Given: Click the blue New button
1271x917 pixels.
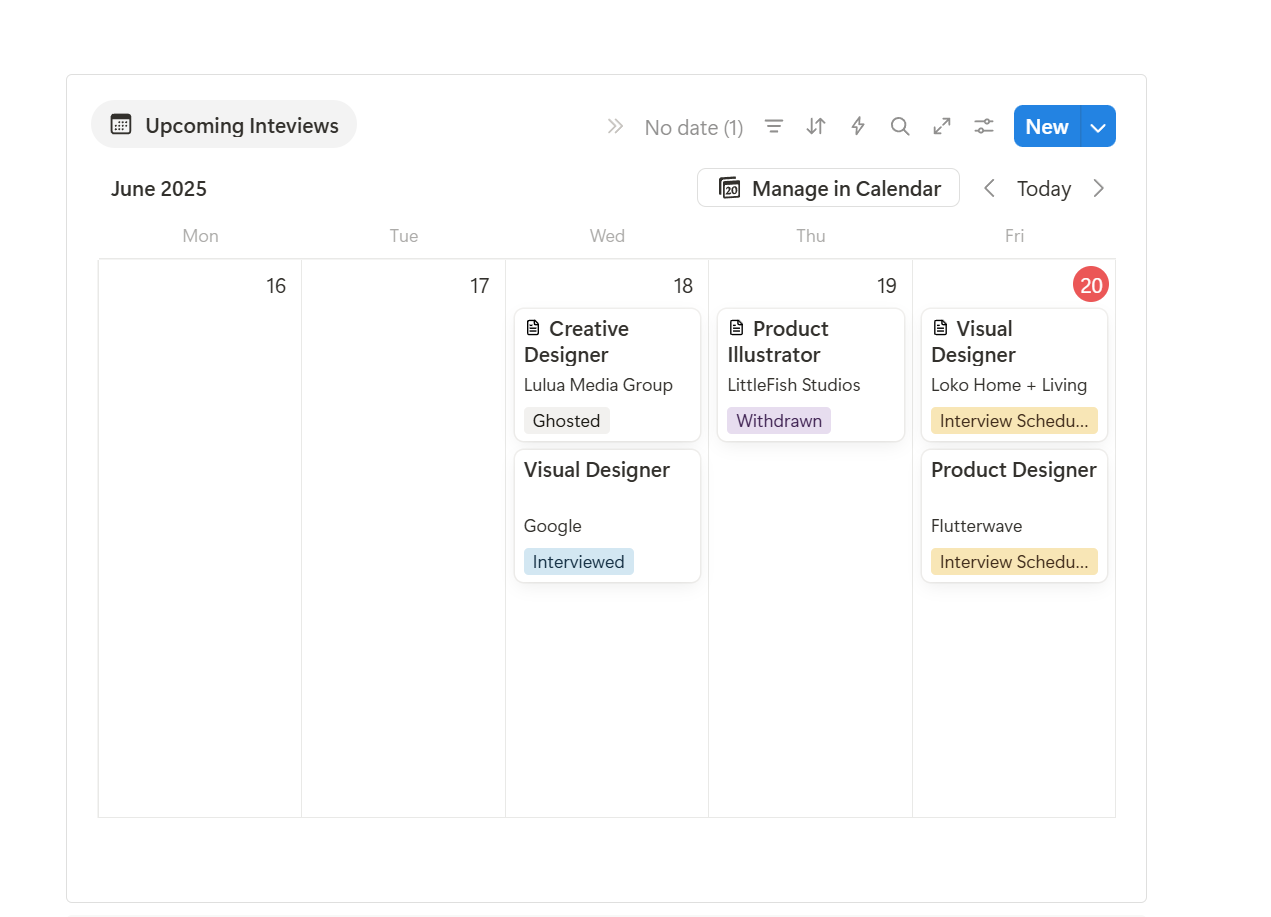Looking at the screenshot, I should tap(1046, 127).
